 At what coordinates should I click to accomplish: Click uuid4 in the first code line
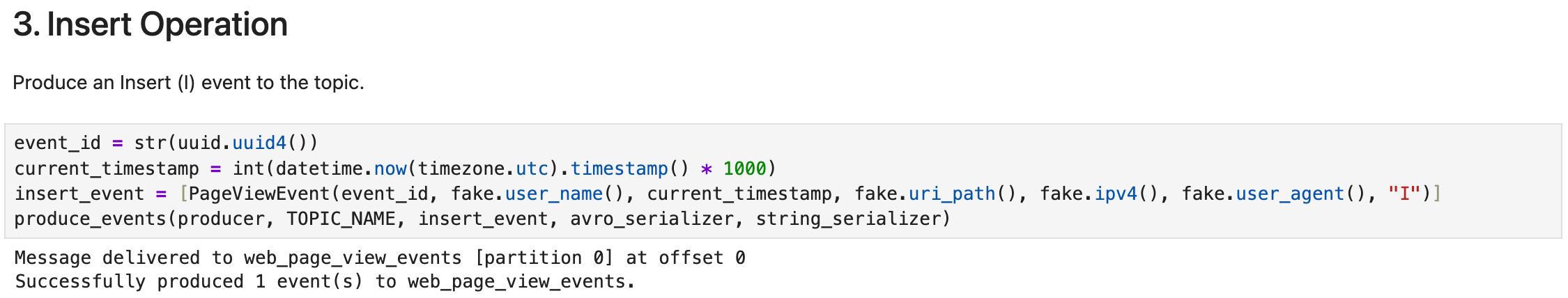[259, 143]
